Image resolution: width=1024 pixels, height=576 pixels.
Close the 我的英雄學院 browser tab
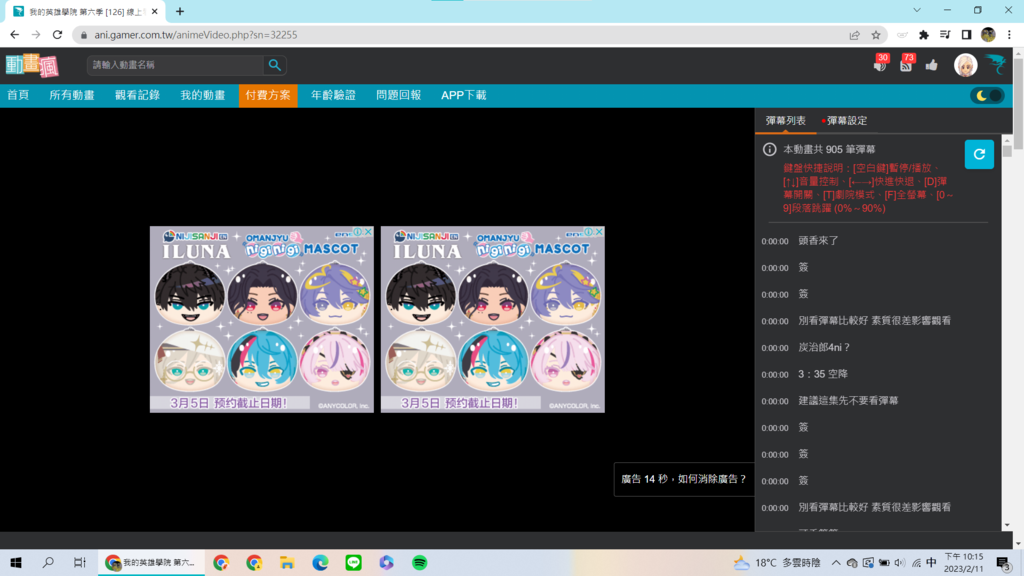point(155,11)
